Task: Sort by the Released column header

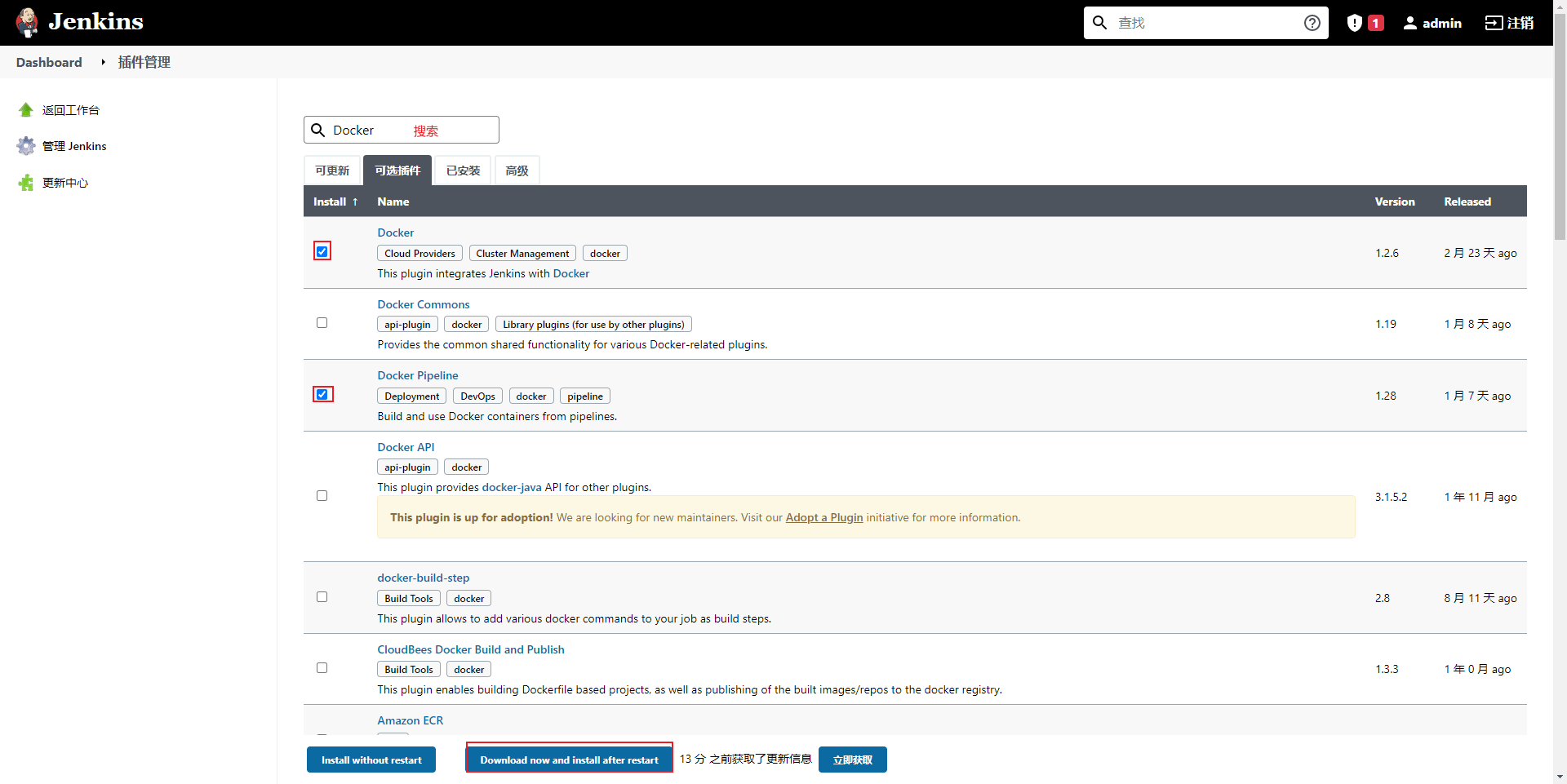Action: [1467, 202]
